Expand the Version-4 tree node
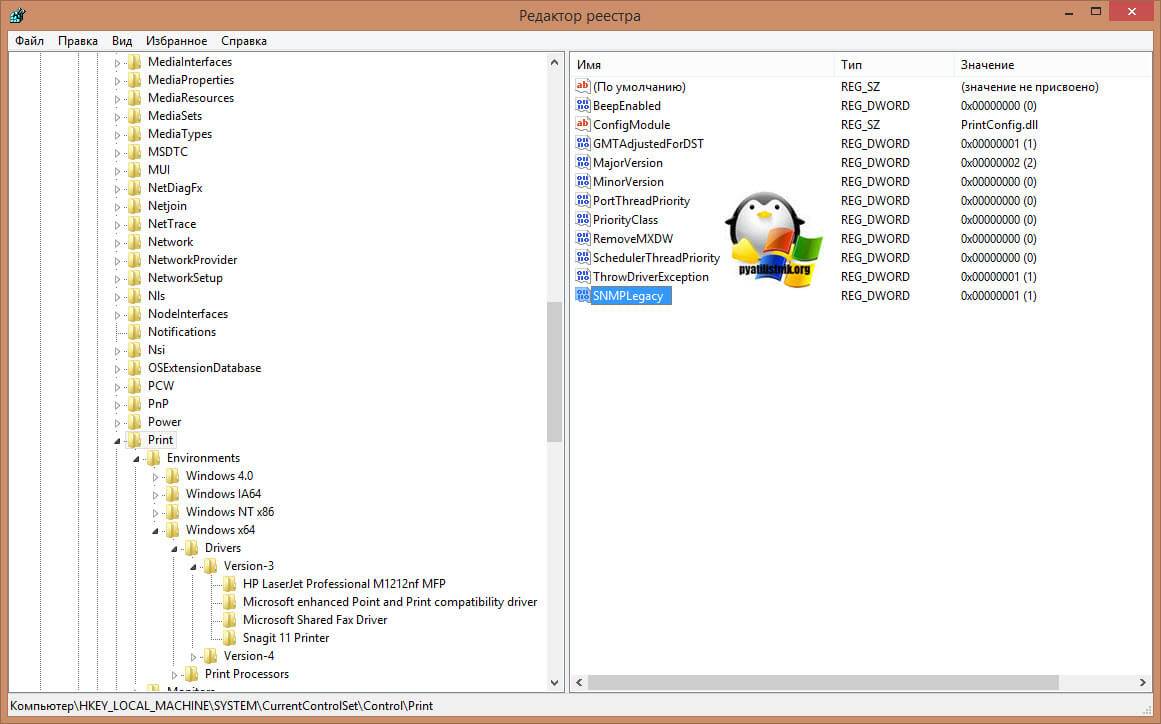Image resolution: width=1161 pixels, height=724 pixels. pyautogui.click(x=193, y=657)
